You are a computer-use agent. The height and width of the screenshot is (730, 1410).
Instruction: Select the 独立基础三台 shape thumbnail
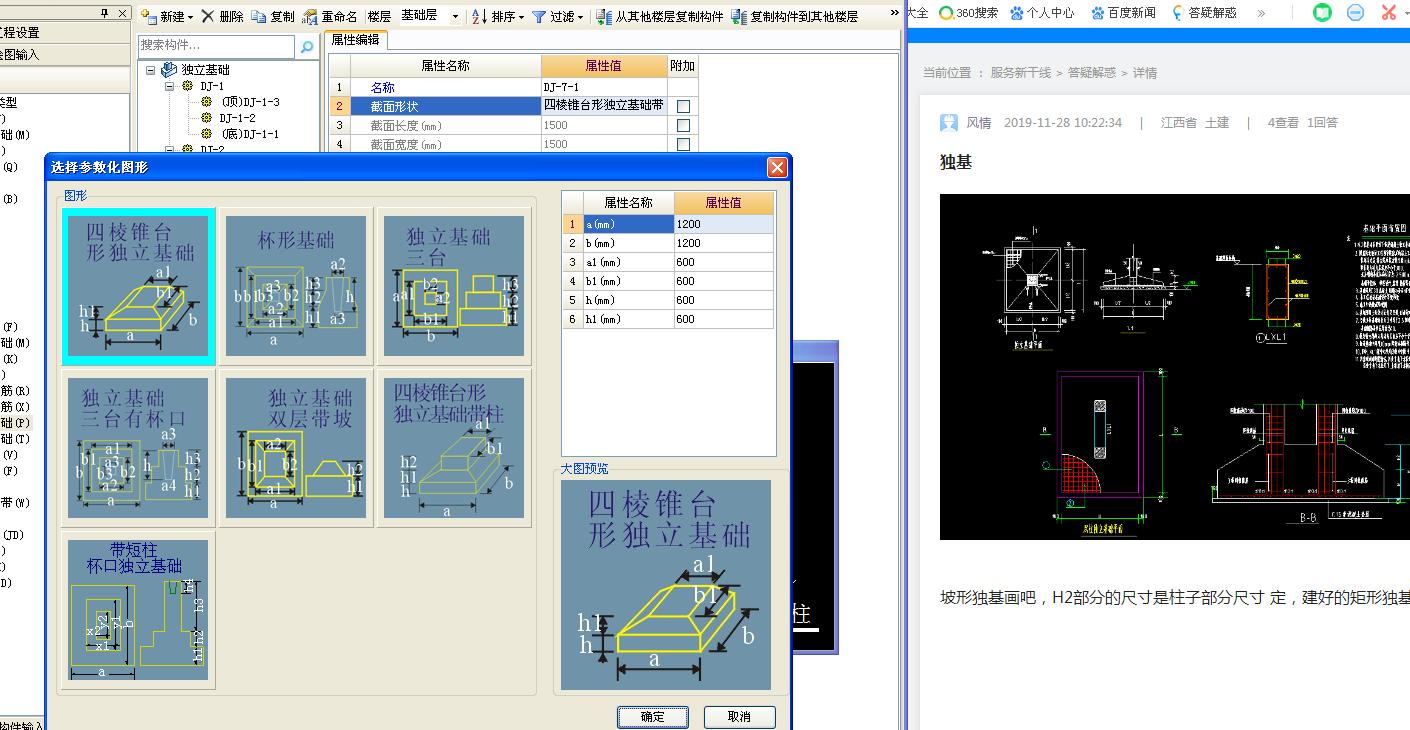pyautogui.click(x=454, y=286)
